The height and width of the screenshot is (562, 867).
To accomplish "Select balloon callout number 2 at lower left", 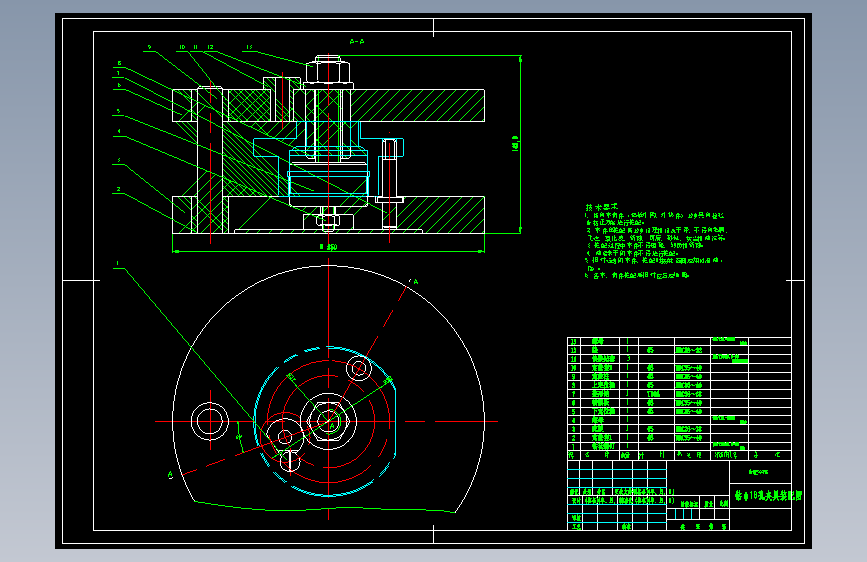I will coord(118,190).
